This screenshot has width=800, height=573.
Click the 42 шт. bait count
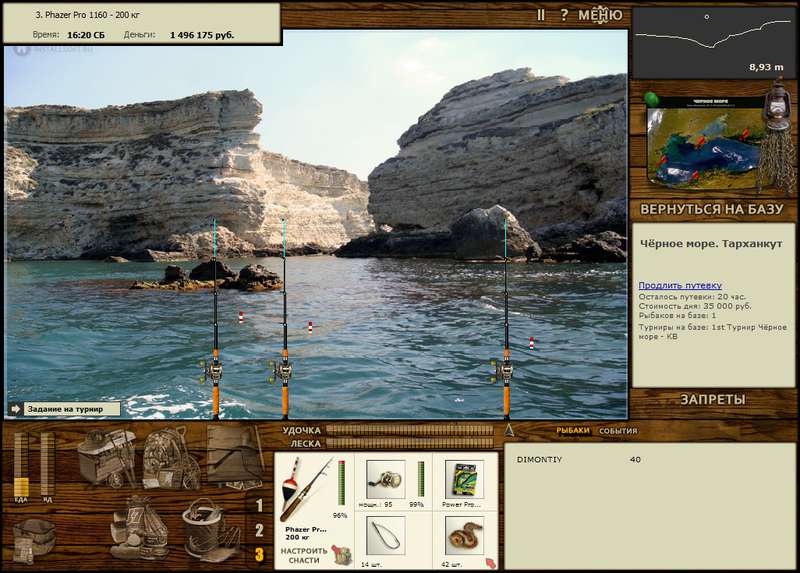[451, 564]
